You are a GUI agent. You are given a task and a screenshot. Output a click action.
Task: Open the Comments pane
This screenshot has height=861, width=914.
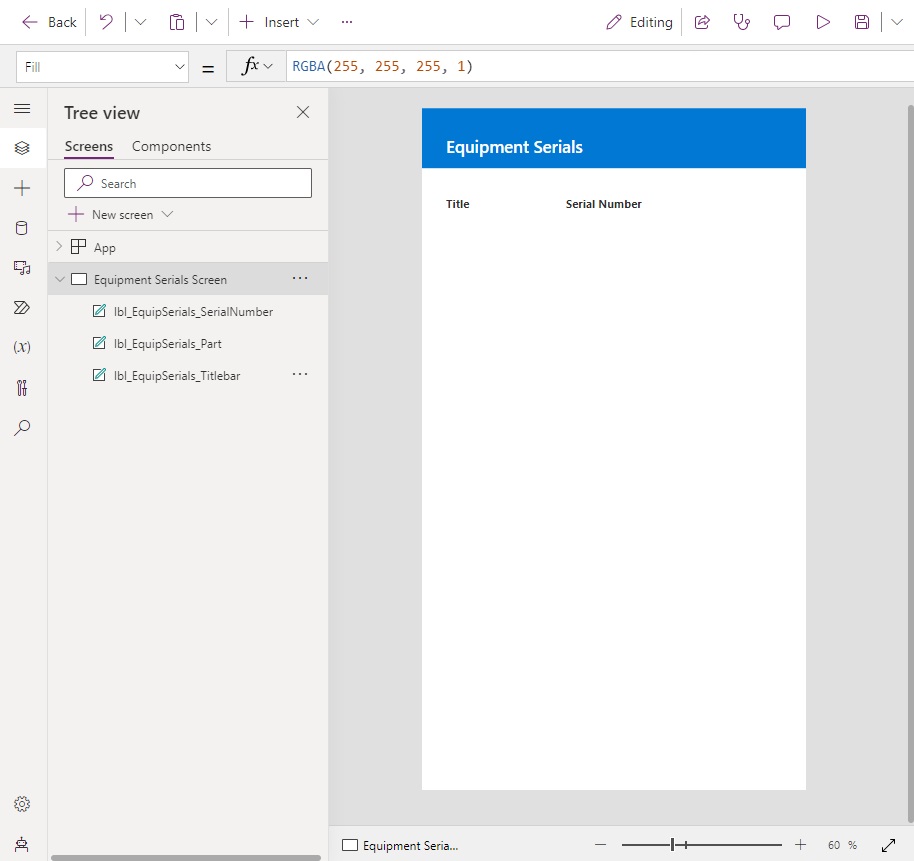(x=782, y=21)
